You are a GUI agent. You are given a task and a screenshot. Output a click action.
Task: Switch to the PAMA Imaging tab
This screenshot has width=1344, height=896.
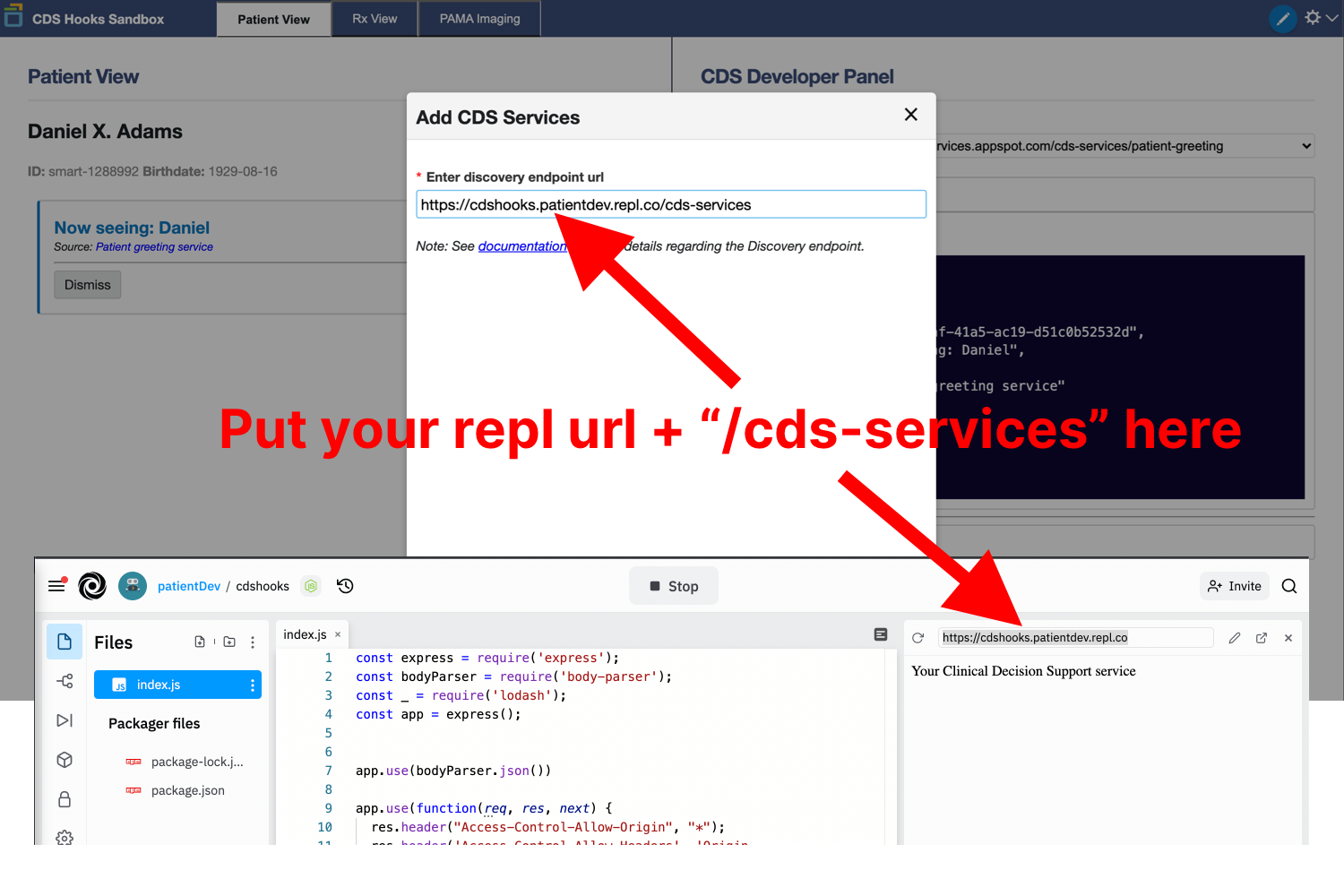479,19
